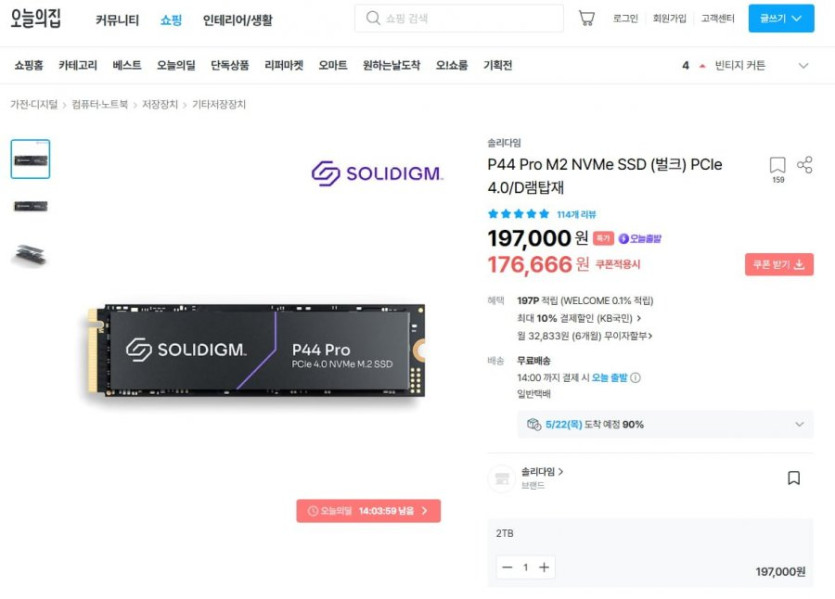Click the five-star rating icons
Viewport: 835px width, 599px height.
(x=518, y=214)
